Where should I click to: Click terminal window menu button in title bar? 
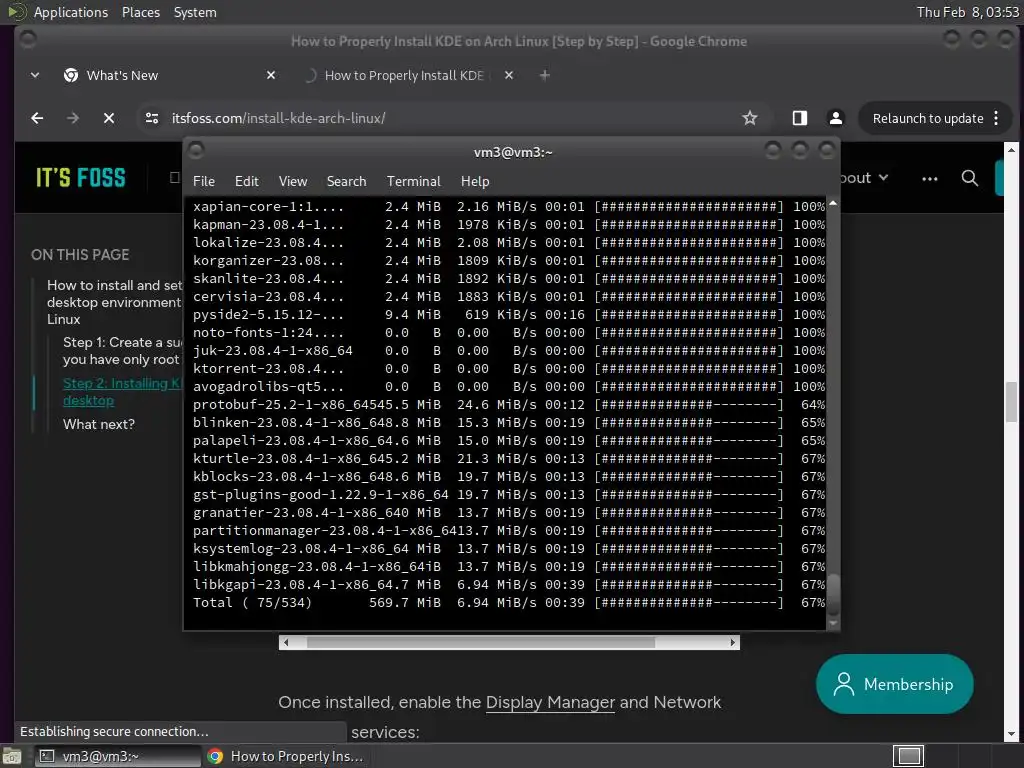coord(196,151)
